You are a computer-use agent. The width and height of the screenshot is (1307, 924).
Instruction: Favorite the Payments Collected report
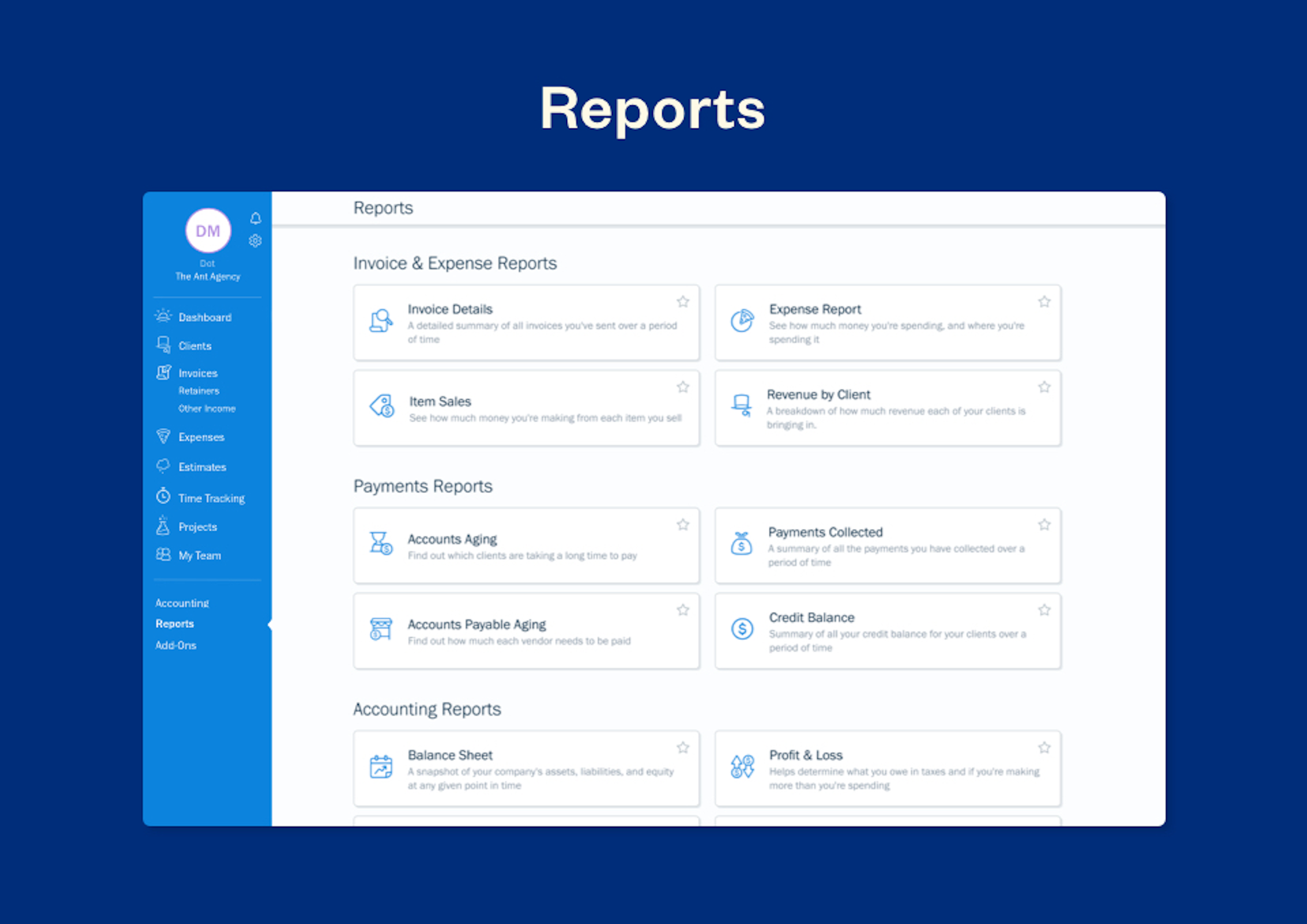1044,524
